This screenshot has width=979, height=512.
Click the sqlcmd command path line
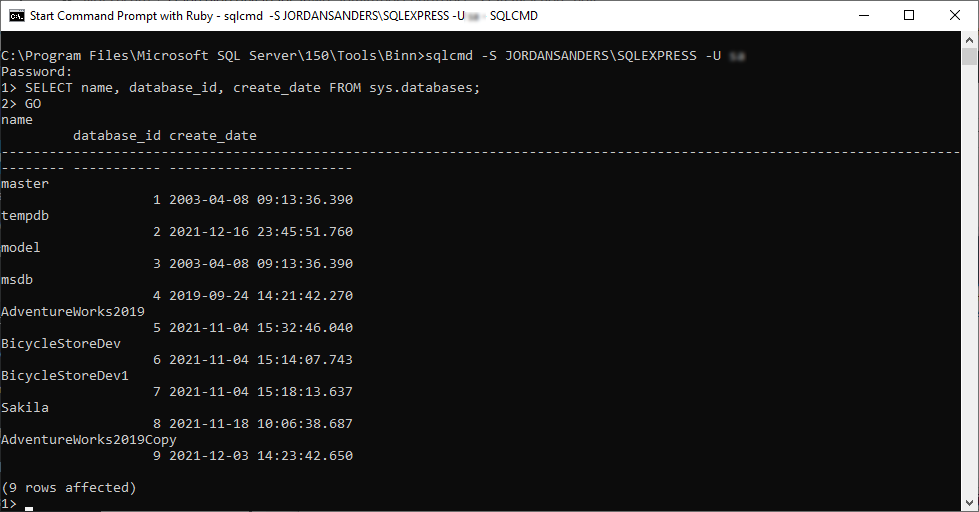373,56
